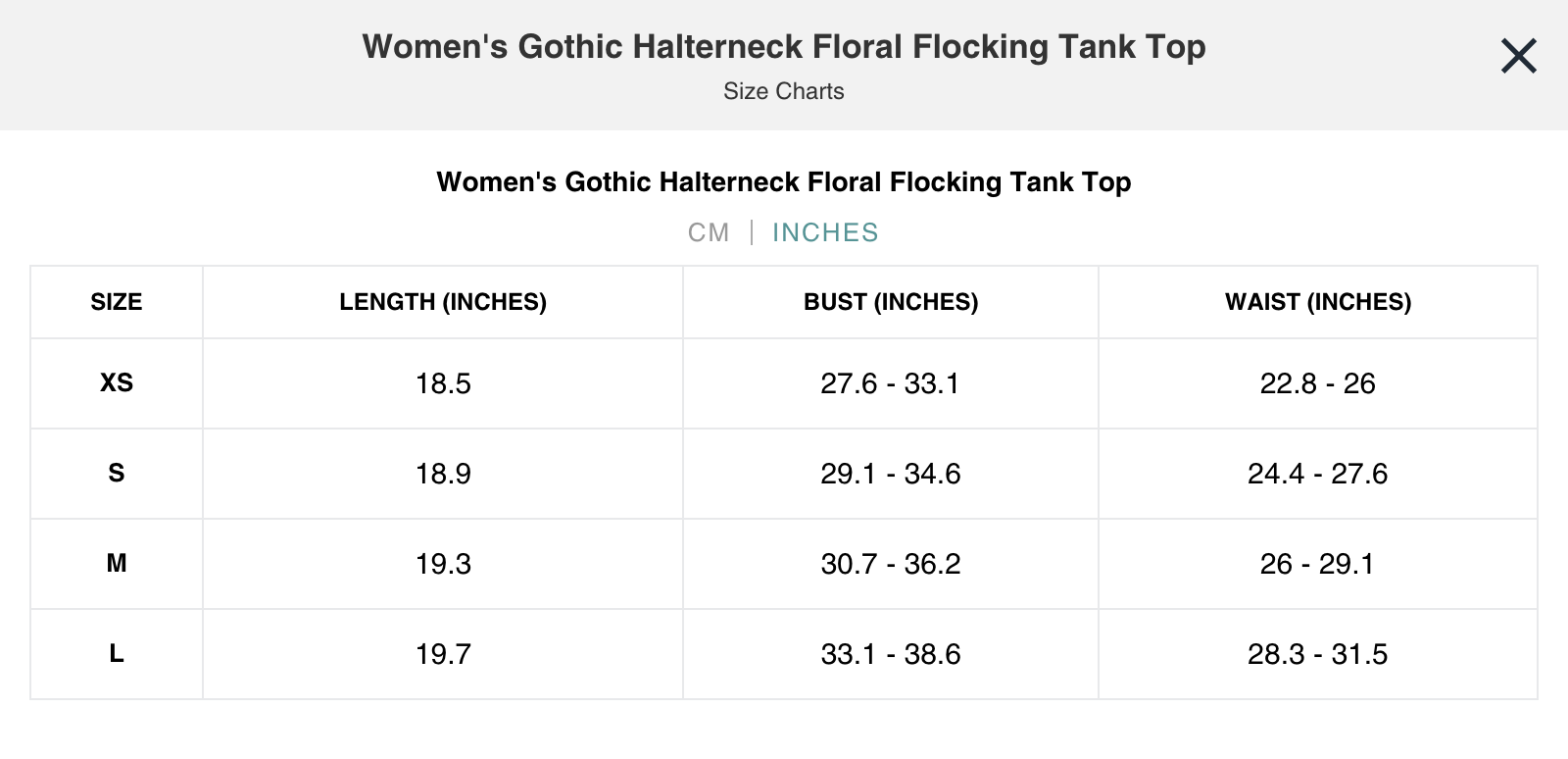Image resolution: width=1568 pixels, height=759 pixels.
Task: Click the bold table heading above units
Action: pos(784,182)
